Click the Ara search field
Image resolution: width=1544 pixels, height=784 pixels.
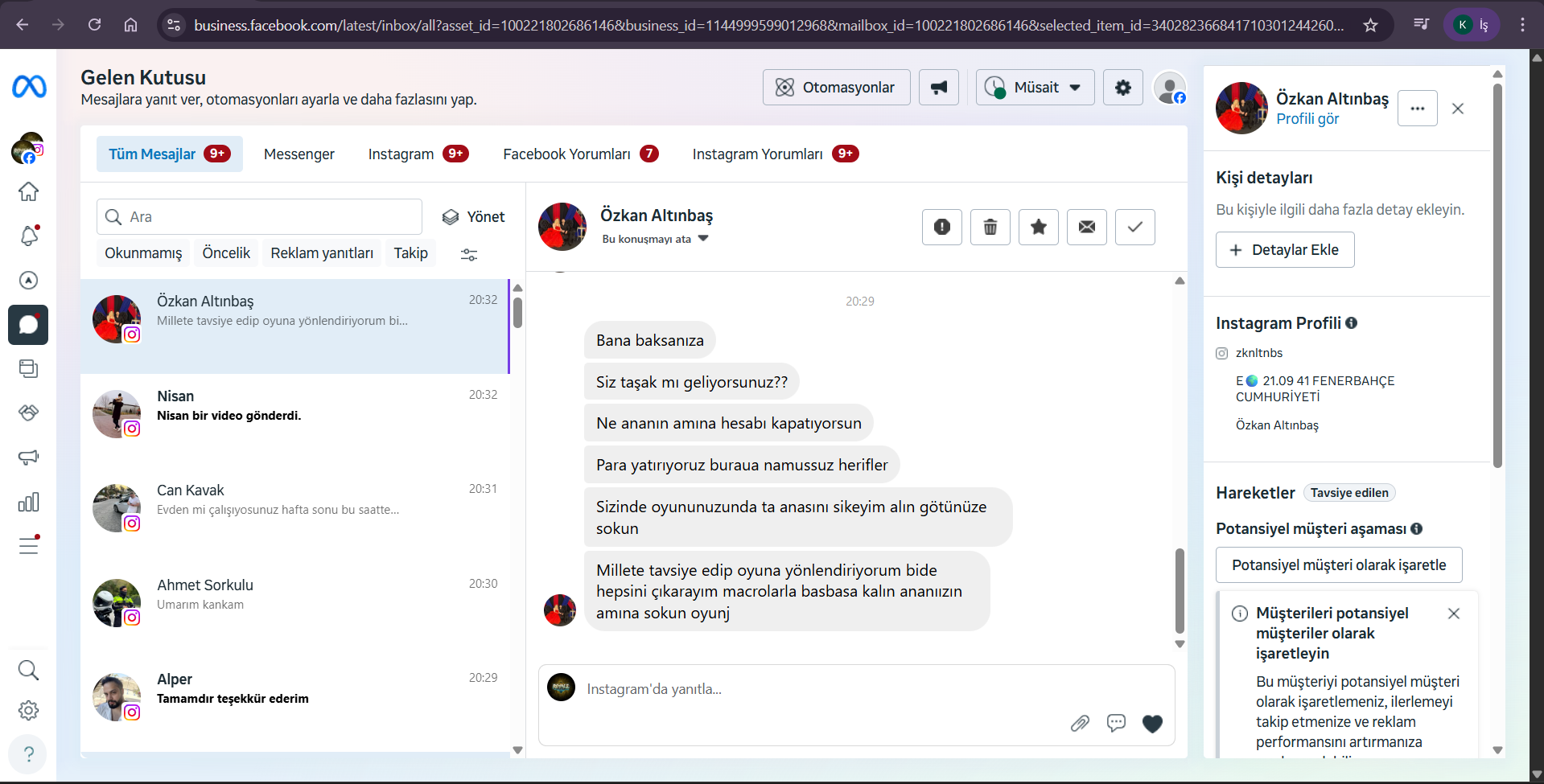tap(259, 216)
